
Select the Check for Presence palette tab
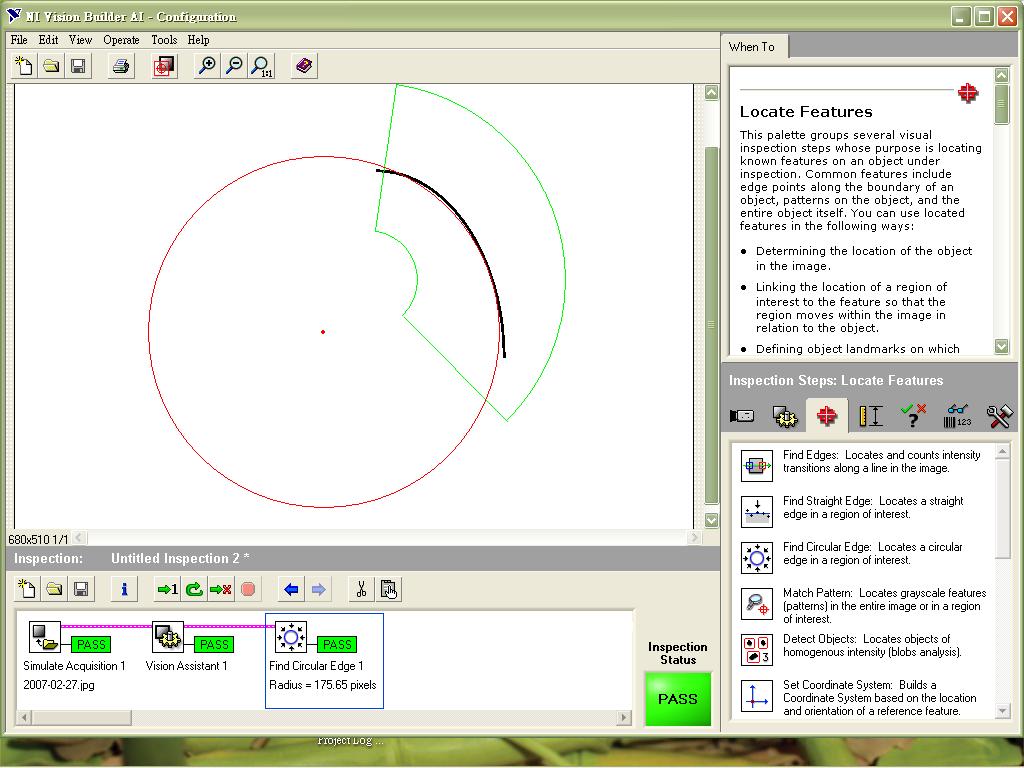pyautogui.click(x=913, y=415)
